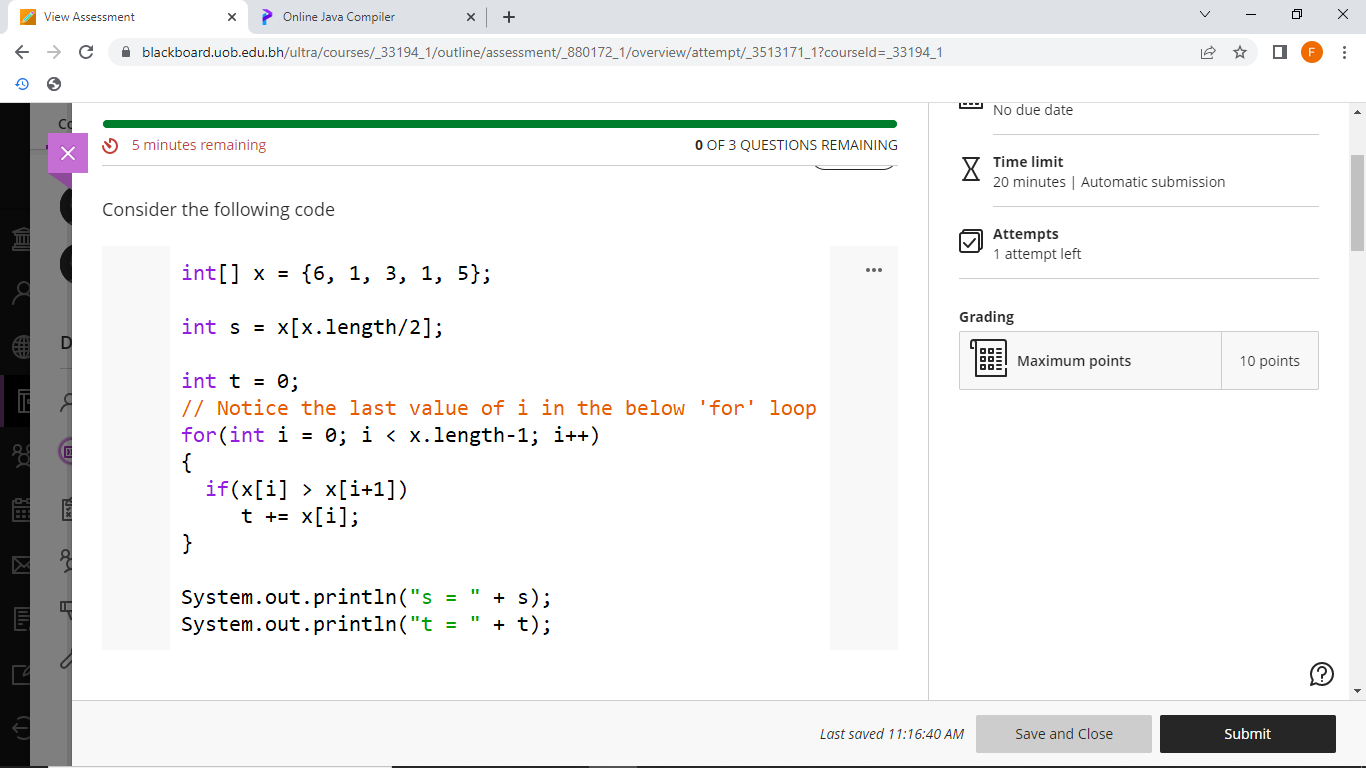The height and width of the screenshot is (768, 1366).
Task: Click the 'int[] x = {6, 1, 3, 1, 5};' line
Action: (x=336, y=273)
